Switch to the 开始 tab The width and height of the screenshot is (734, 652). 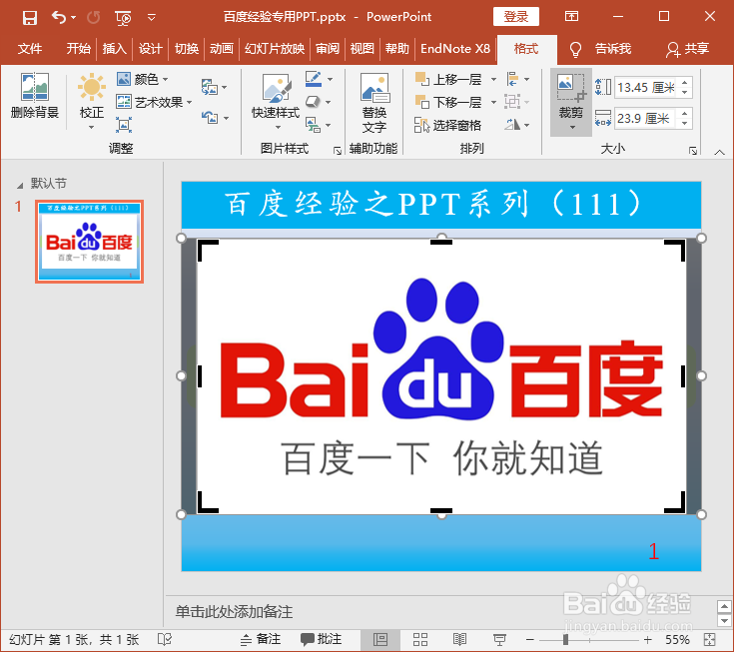(x=78, y=48)
